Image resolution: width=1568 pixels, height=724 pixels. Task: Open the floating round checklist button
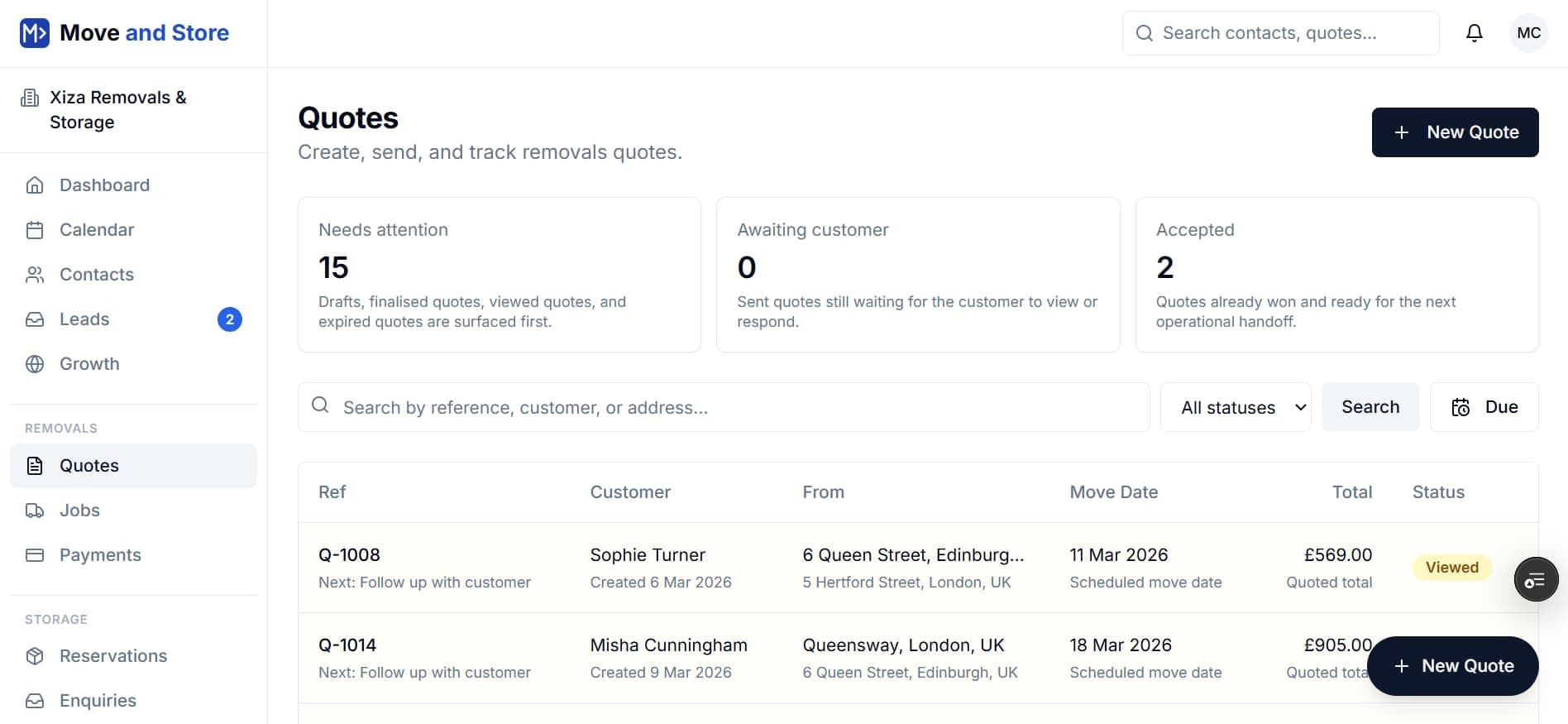pos(1536,580)
